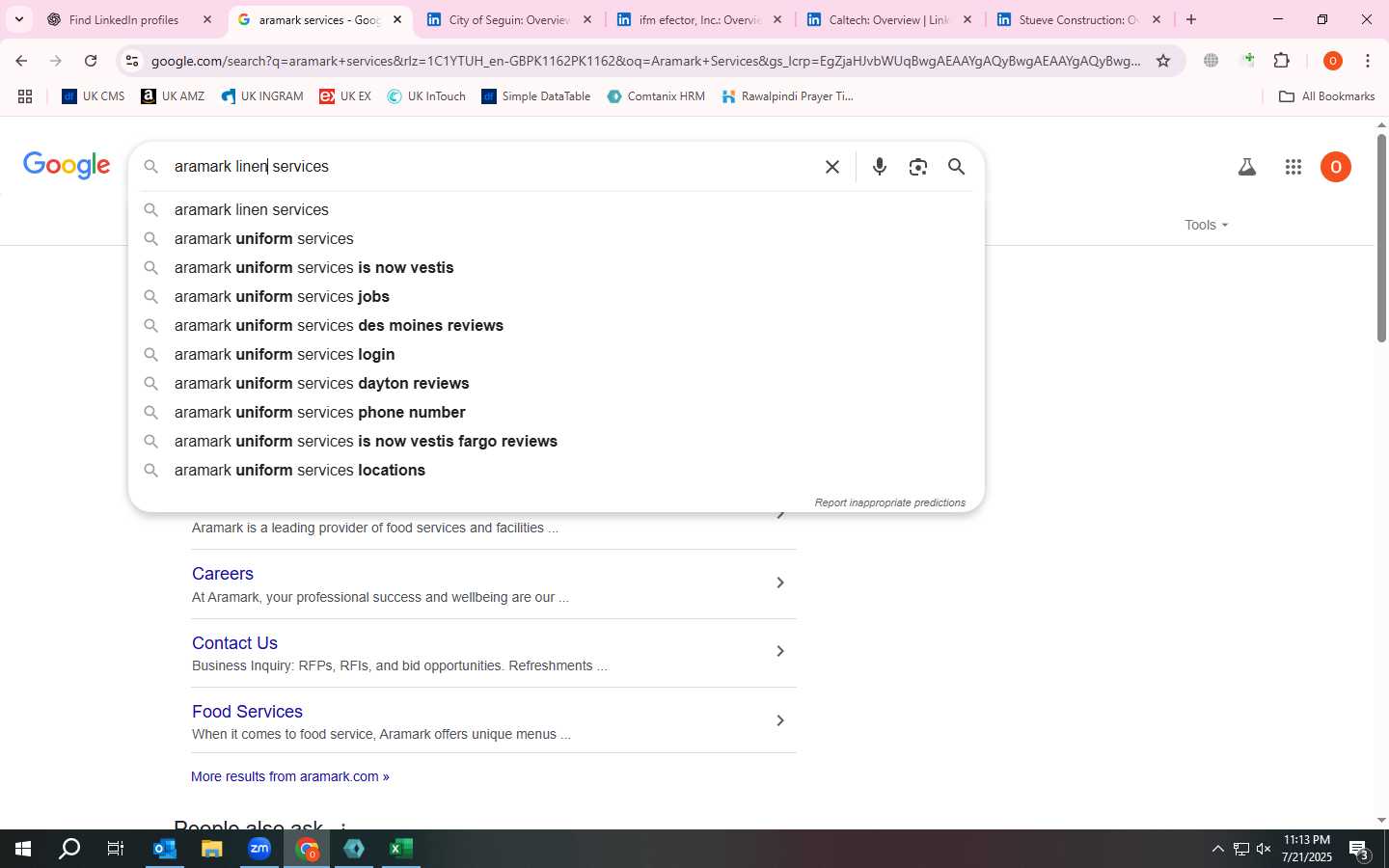
Task: Select suggestion aramark uniform services jobs
Action: click(x=556, y=297)
